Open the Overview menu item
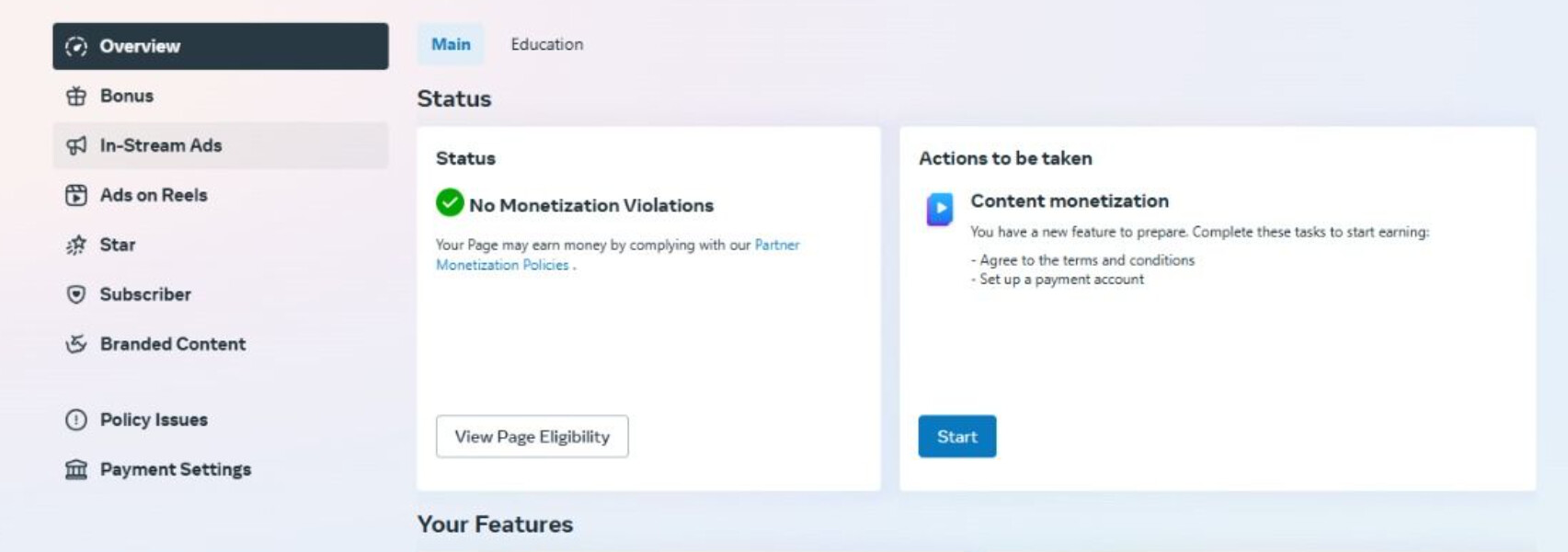The width and height of the screenshot is (1568, 552). click(x=221, y=46)
